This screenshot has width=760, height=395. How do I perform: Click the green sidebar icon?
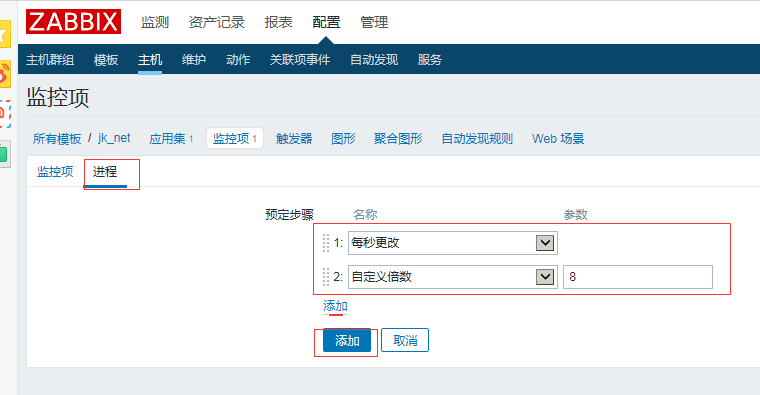tap(4, 155)
